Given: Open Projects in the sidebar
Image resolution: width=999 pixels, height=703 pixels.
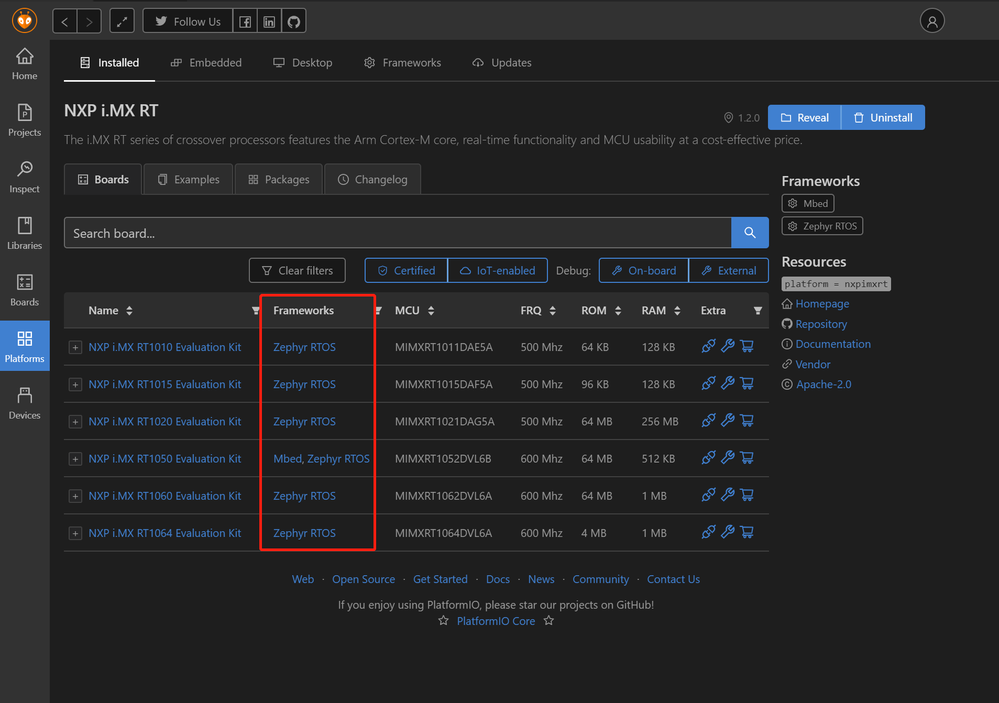Looking at the screenshot, I should pyautogui.click(x=24, y=120).
